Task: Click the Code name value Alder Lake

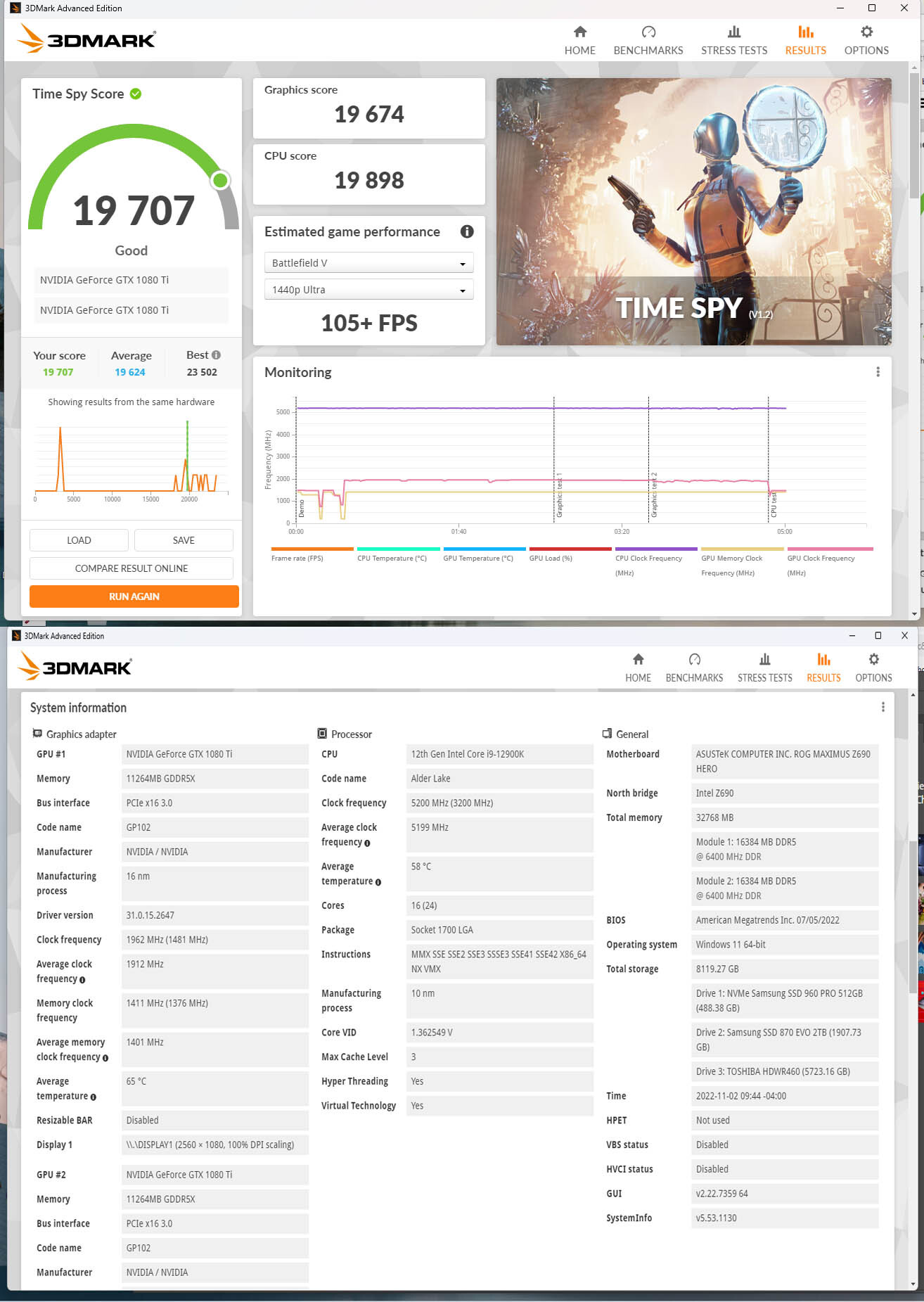Action: (499, 779)
